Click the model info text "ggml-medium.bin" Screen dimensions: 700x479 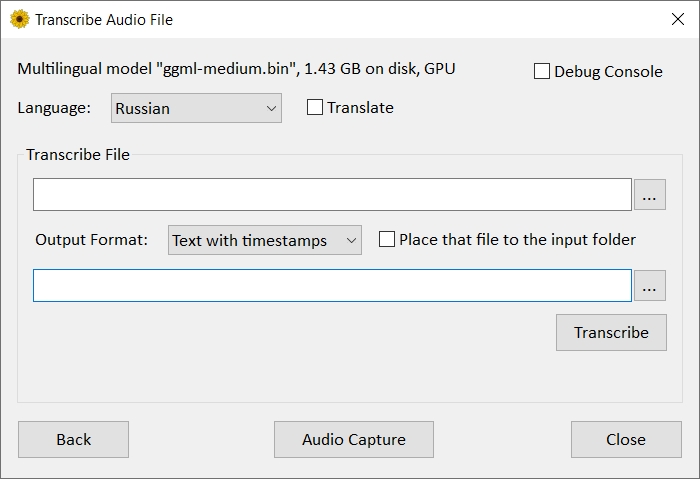[227, 69]
